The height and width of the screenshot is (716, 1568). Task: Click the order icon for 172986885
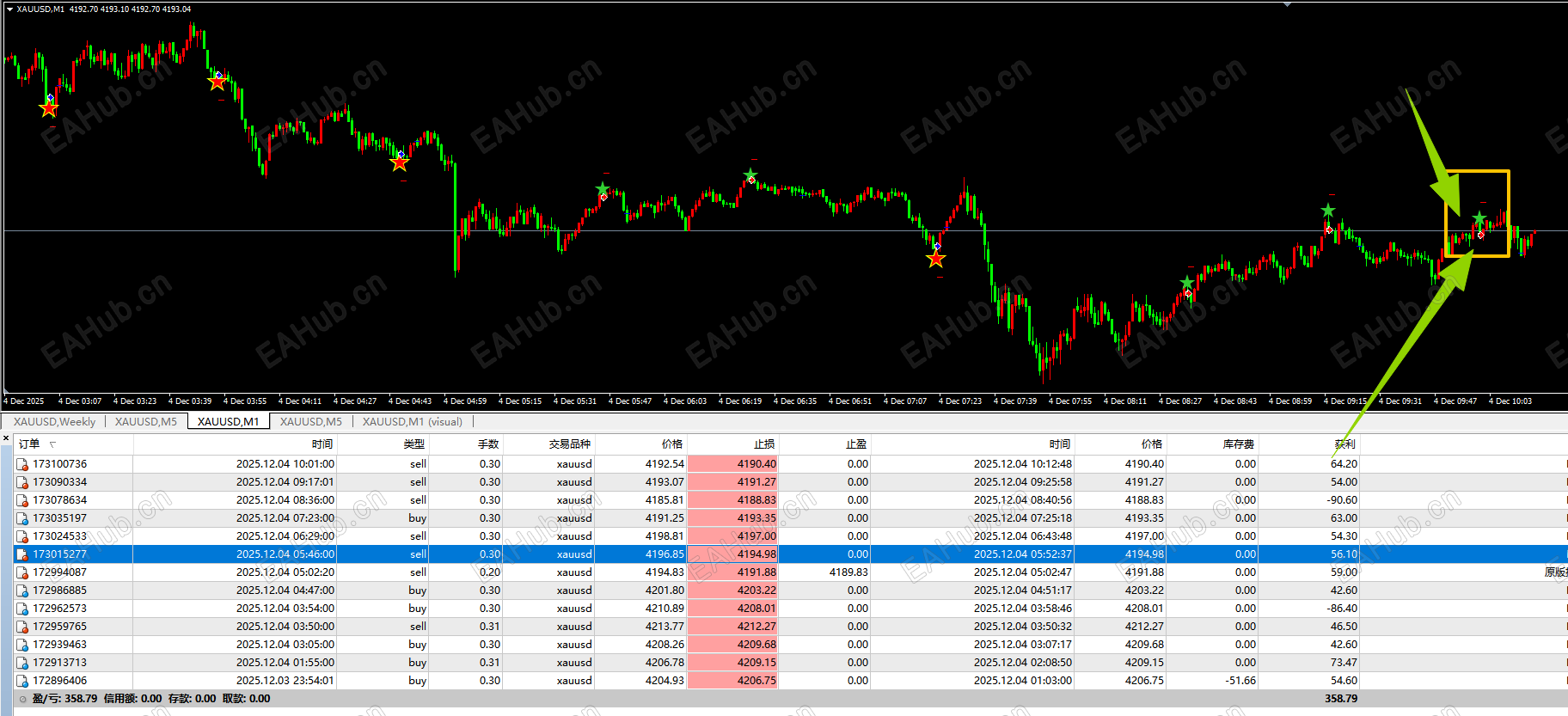tap(22, 591)
